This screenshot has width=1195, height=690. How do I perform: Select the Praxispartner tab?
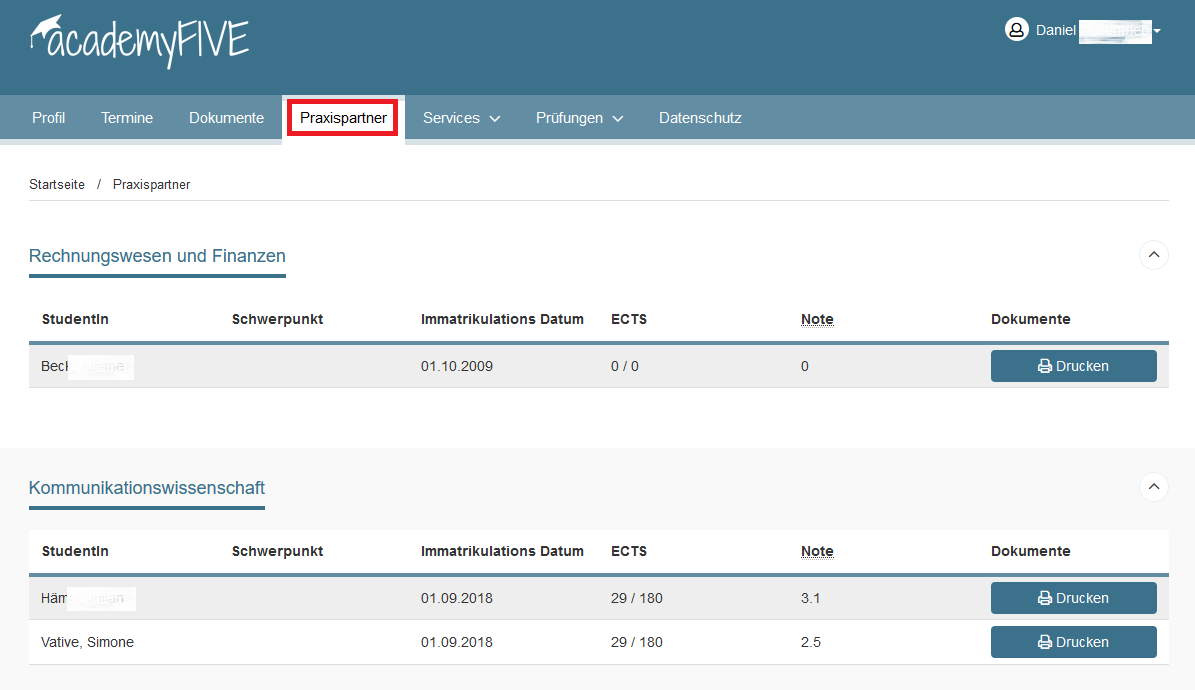pyautogui.click(x=343, y=118)
